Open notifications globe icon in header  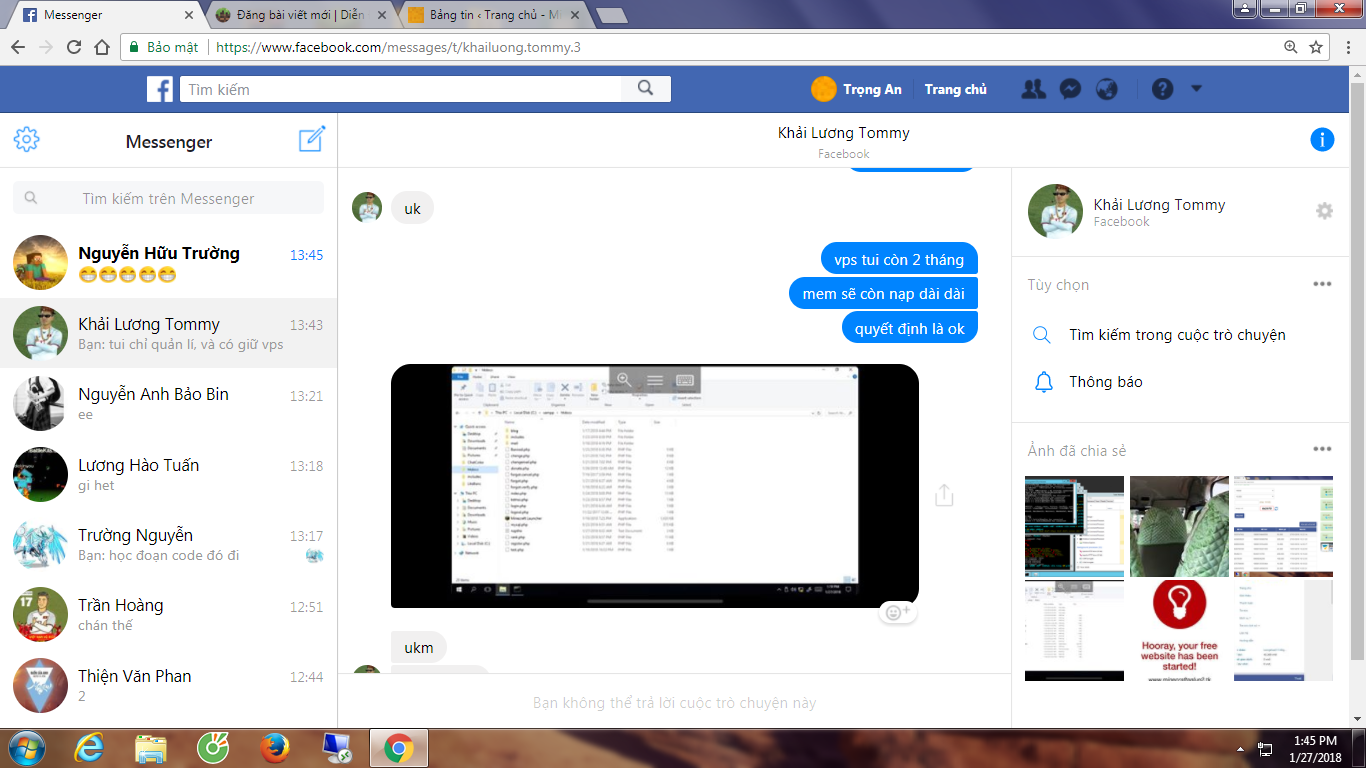(1106, 89)
